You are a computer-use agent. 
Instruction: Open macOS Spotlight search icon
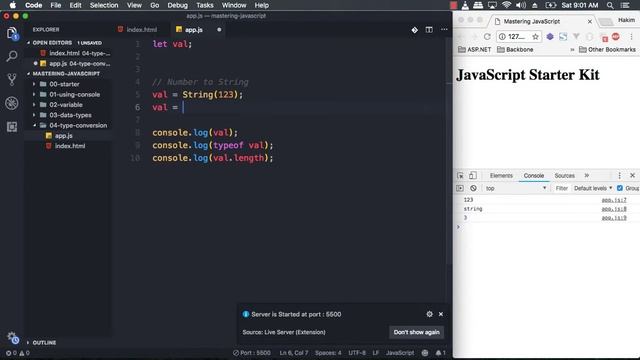[x=610, y=5]
